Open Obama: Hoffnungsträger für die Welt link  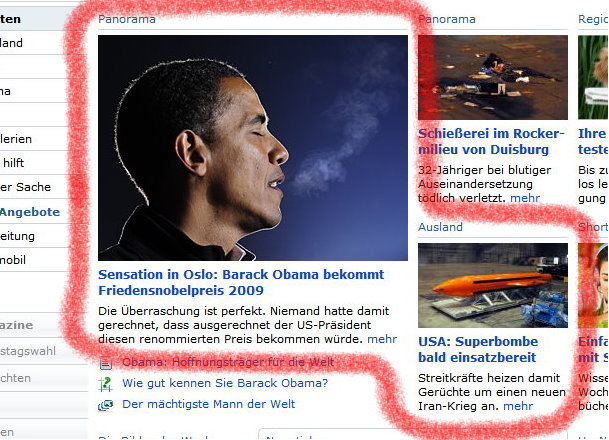228,362
